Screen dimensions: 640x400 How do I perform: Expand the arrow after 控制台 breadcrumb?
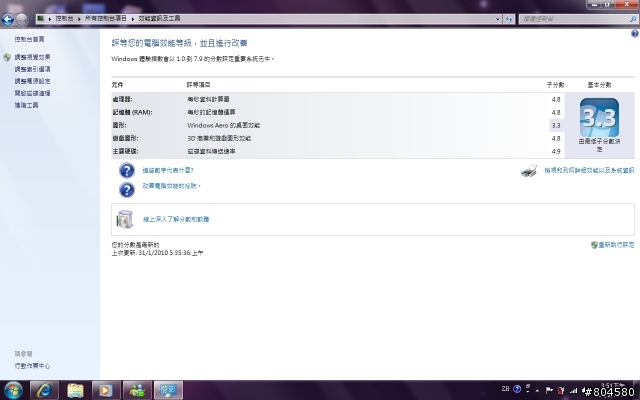pyautogui.click(x=79, y=19)
